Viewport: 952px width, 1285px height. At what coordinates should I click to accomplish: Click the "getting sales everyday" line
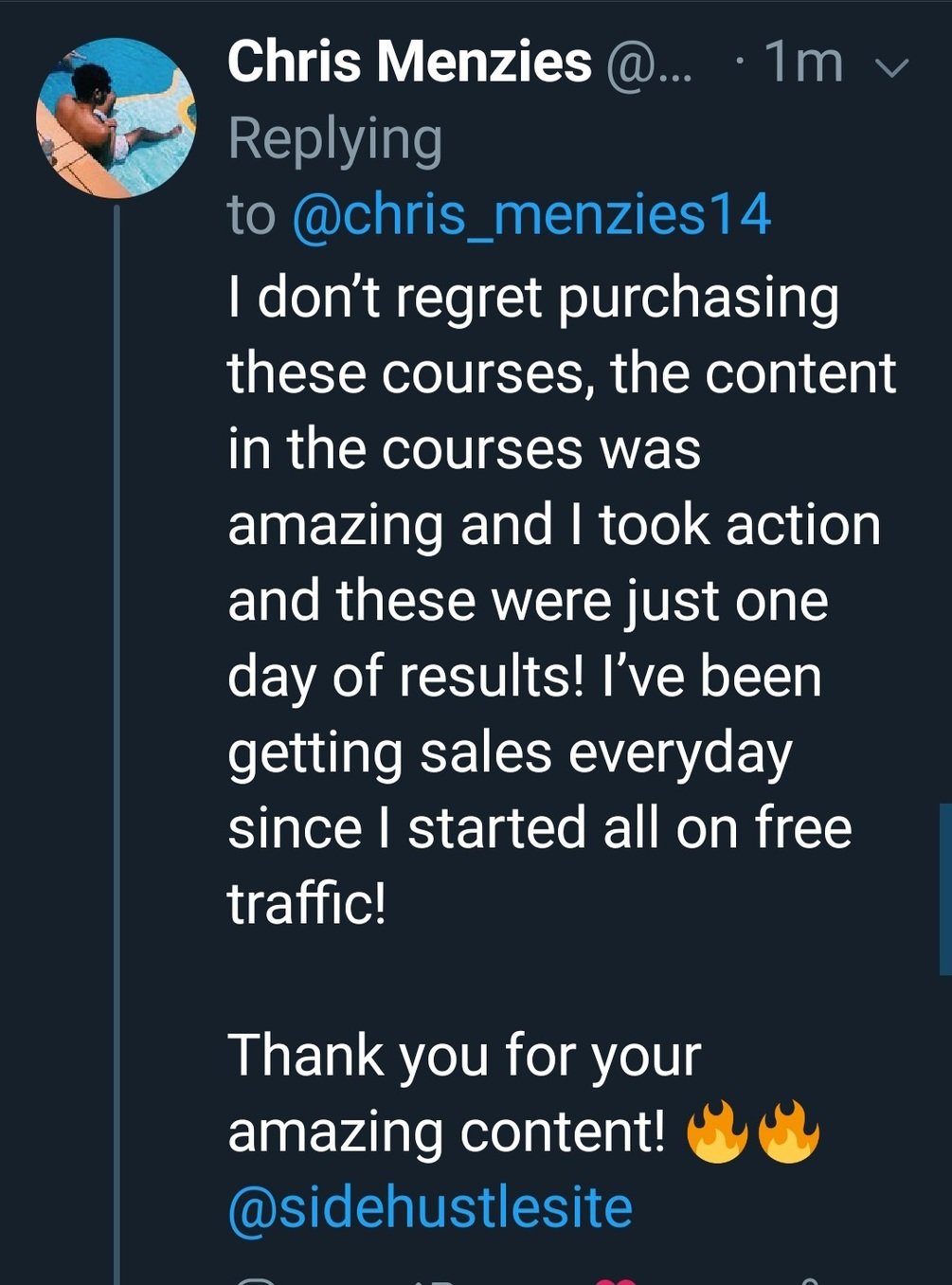(x=510, y=753)
